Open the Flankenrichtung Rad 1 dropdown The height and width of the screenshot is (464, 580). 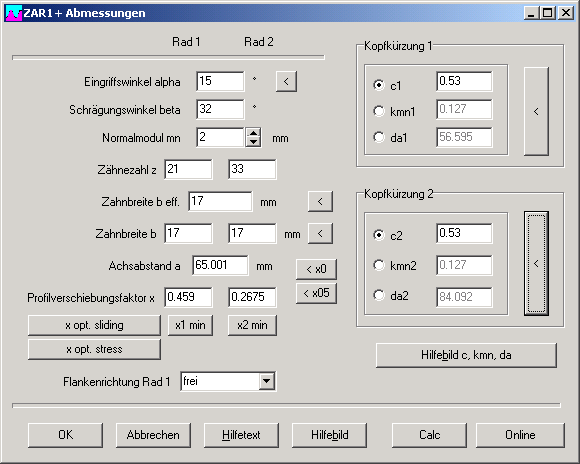[267, 381]
